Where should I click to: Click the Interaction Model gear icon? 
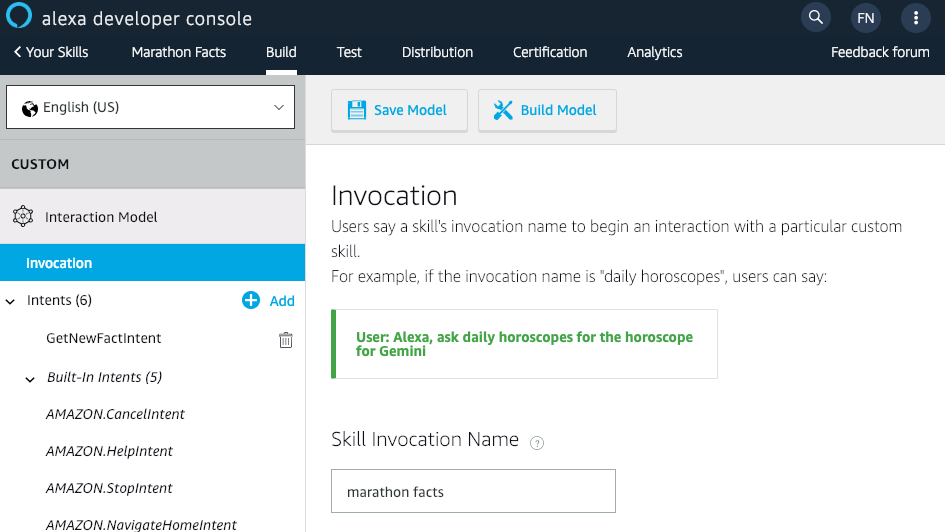(x=23, y=216)
